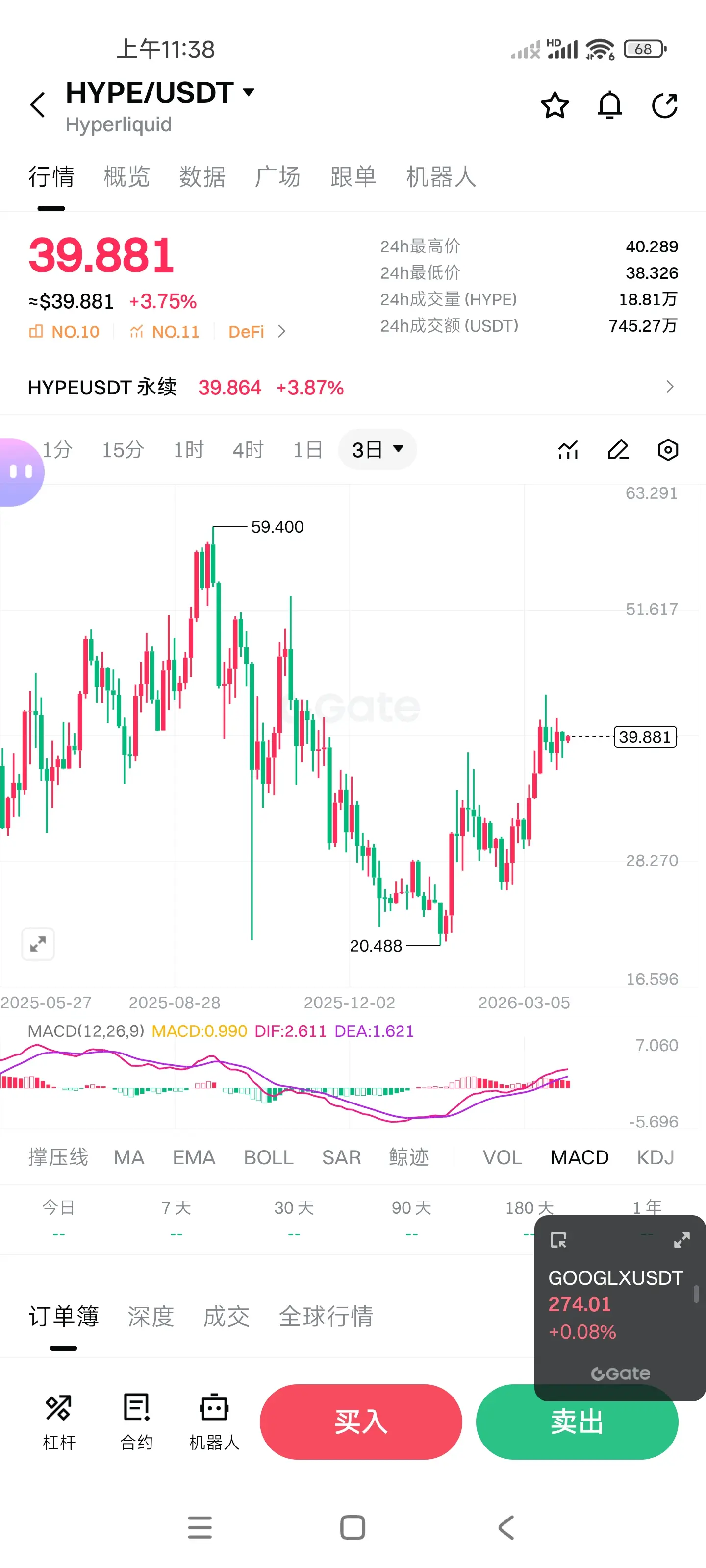Toggle 鲸迹 indicator
The width and height of the screenshot is (706, 1568).
pyautogui.click(x=409, y=1157)
